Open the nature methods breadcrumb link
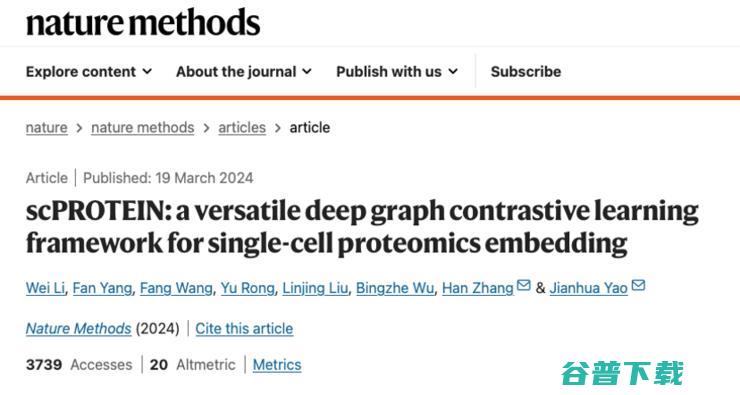Viewport: 740px width, 395px height. point(143,128)
